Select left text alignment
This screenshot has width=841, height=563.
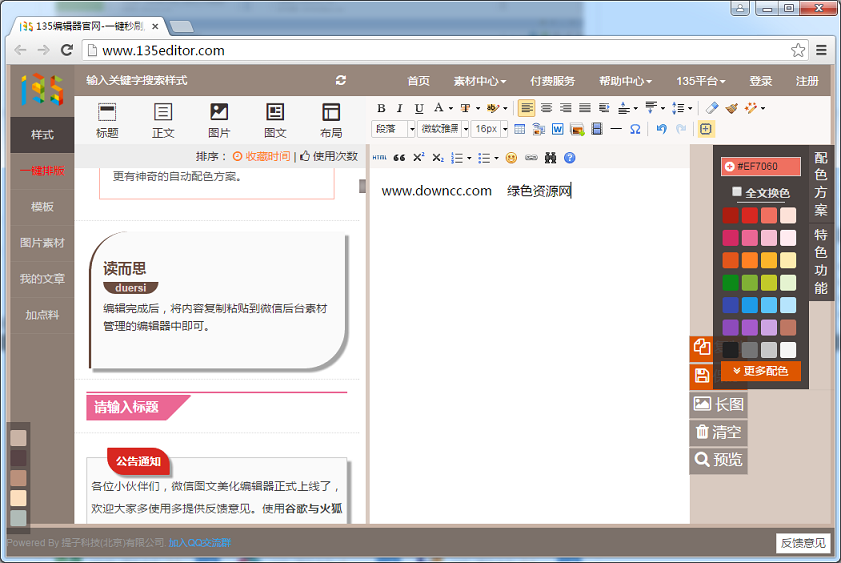coord(526,108)
